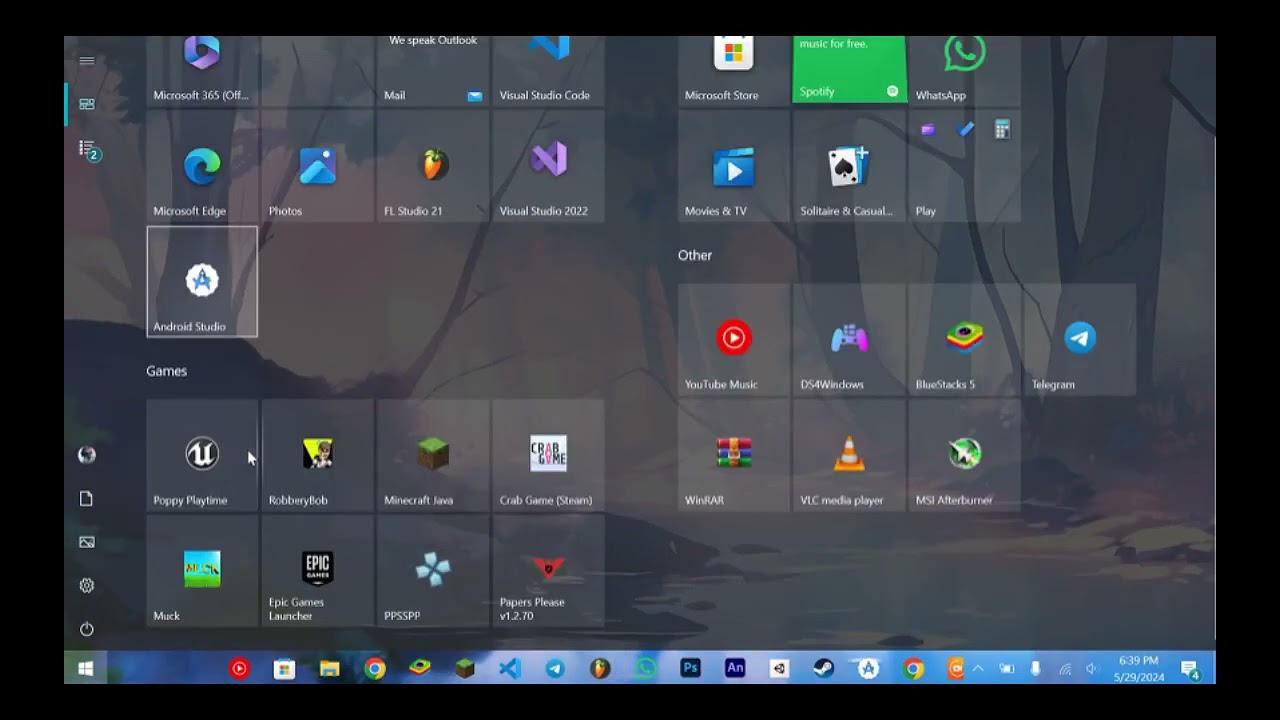Open Pictures from Start sidebar

[87, 542]
